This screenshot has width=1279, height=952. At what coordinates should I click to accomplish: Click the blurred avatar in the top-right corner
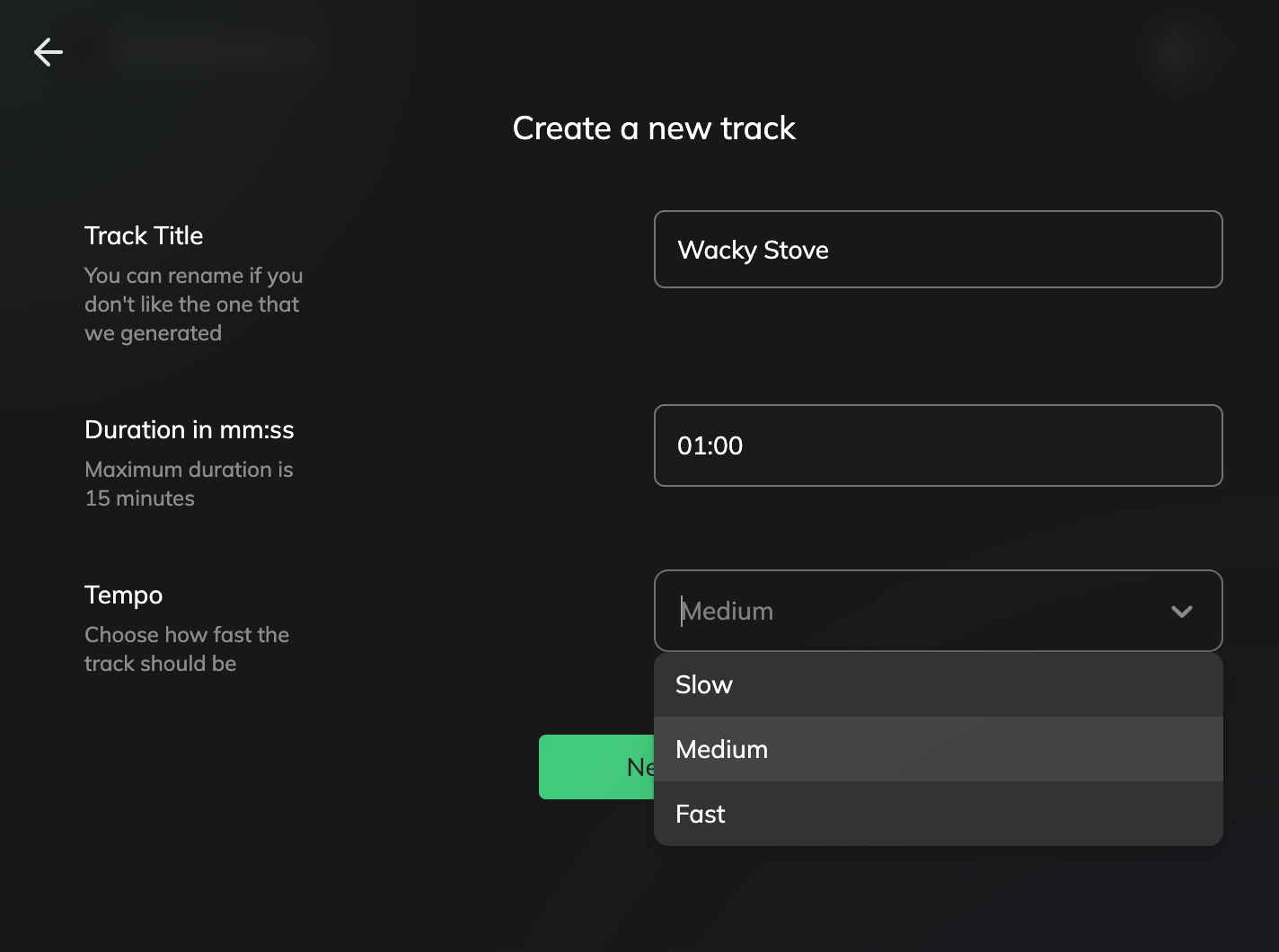[1173, 52]
